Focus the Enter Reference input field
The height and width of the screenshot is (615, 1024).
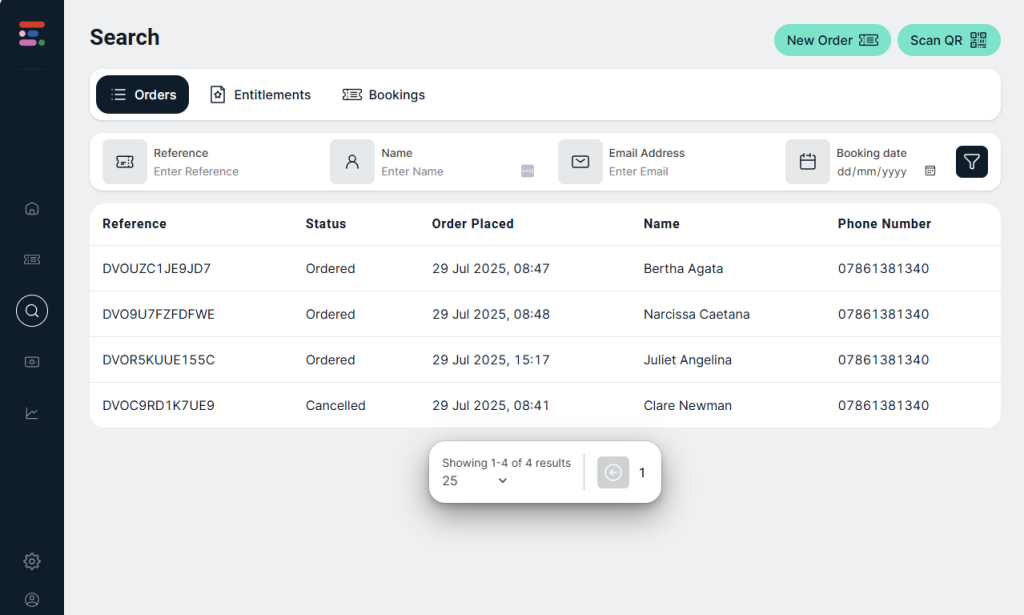coord(230,172)
